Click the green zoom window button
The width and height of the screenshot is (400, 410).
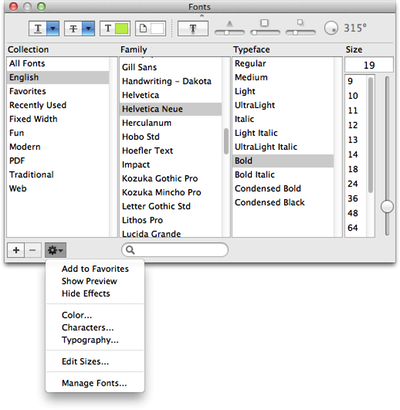tap(41, 6)
